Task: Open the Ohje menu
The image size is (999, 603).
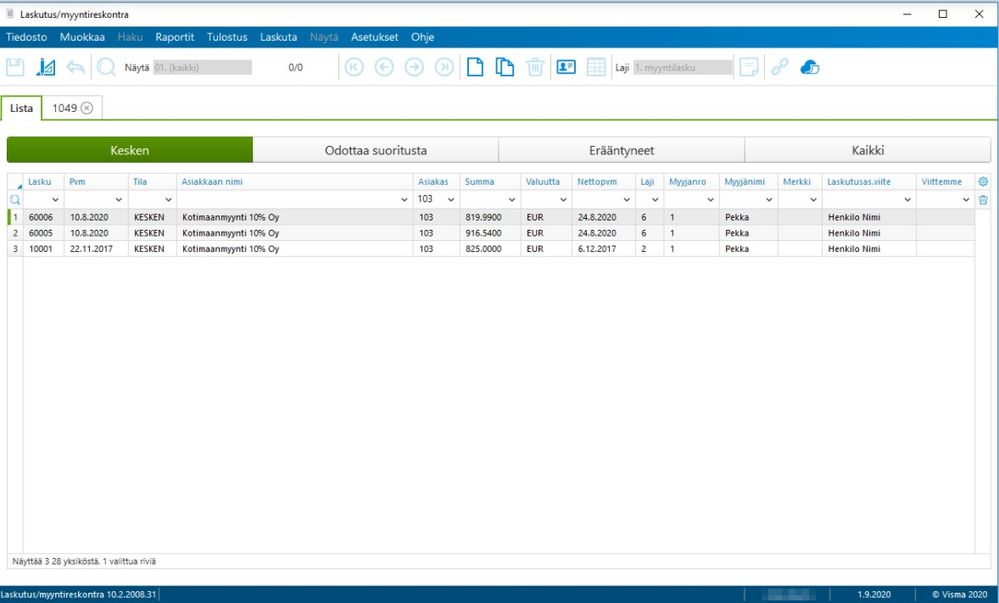Action: pos(422,37)
